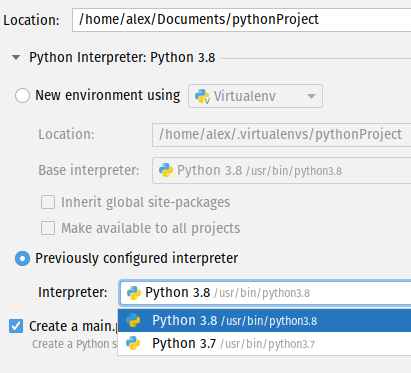The image size is (411, 373).
Task: Click the Interpreter: label
Action: pos(73,293)
